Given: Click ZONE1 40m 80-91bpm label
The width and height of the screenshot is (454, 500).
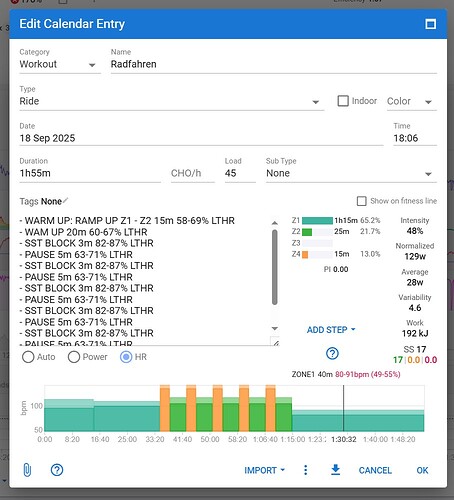Looking at the screenshot, I should pyautogui.click(x=346, y=374).
